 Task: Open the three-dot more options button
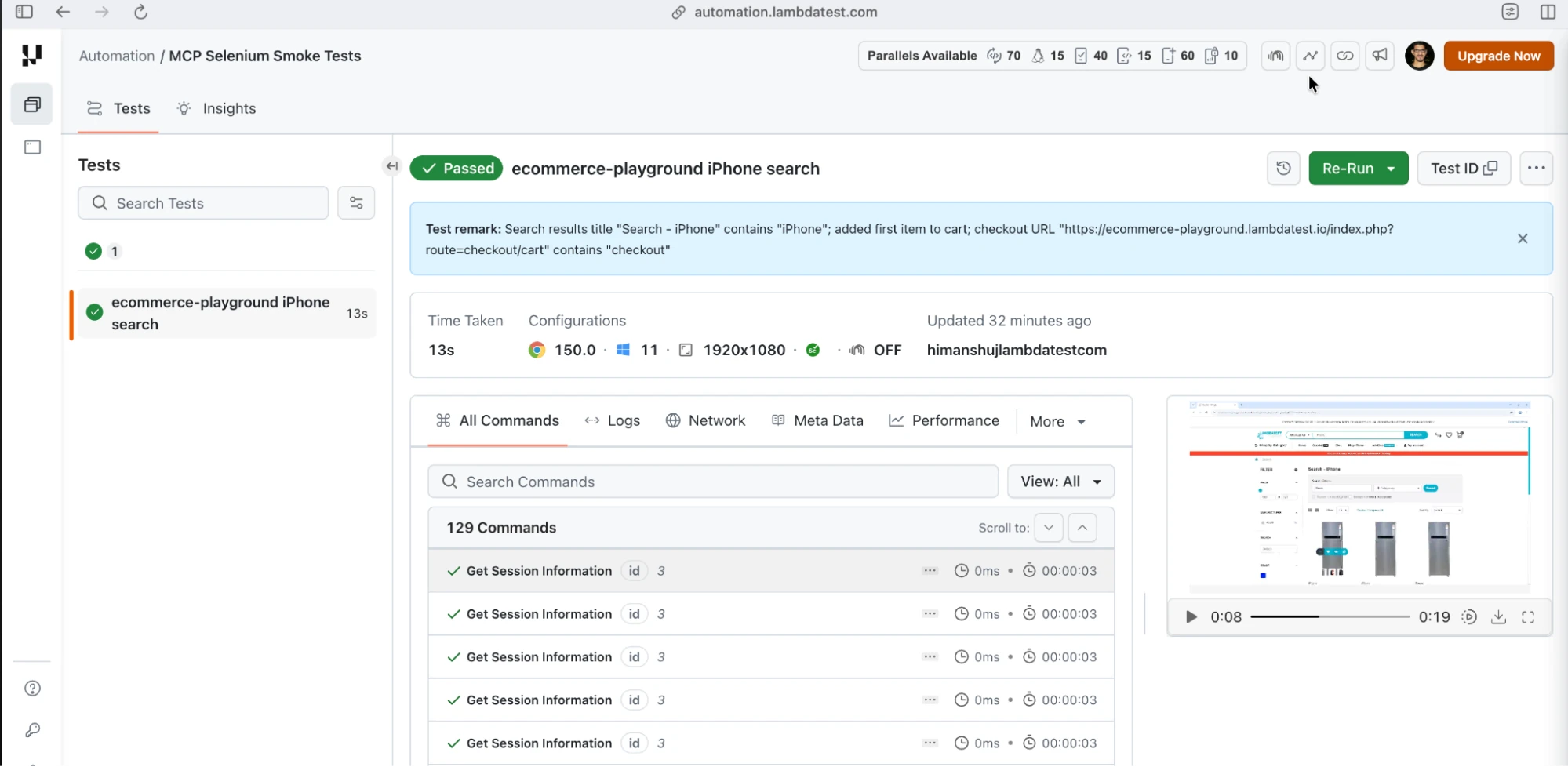pyautogui.click(x=1536, y=169)
